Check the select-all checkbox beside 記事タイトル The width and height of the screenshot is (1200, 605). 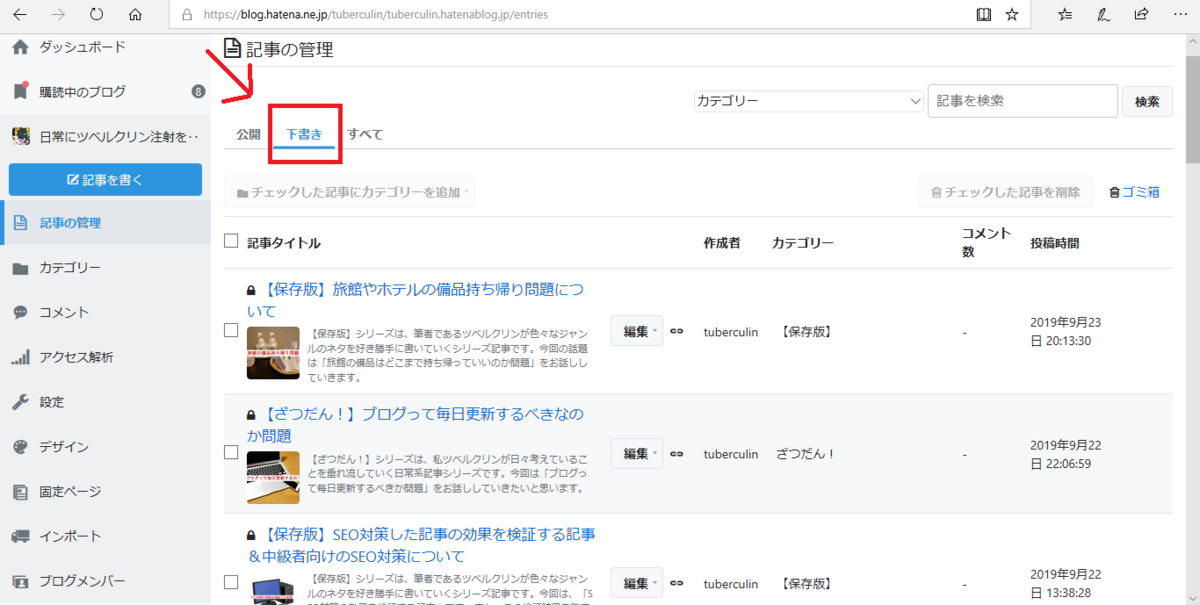pyautogui.click(x=229, y=242)
